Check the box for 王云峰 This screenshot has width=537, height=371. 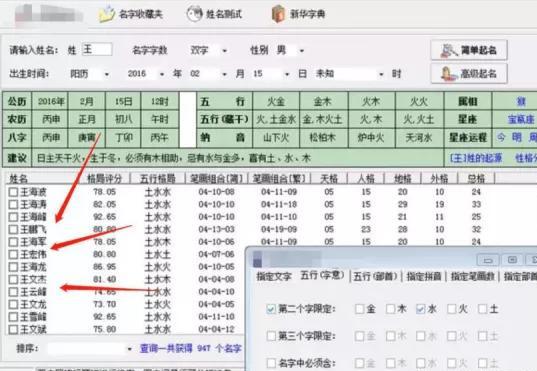pyautogui.click(x=13, y=292)
